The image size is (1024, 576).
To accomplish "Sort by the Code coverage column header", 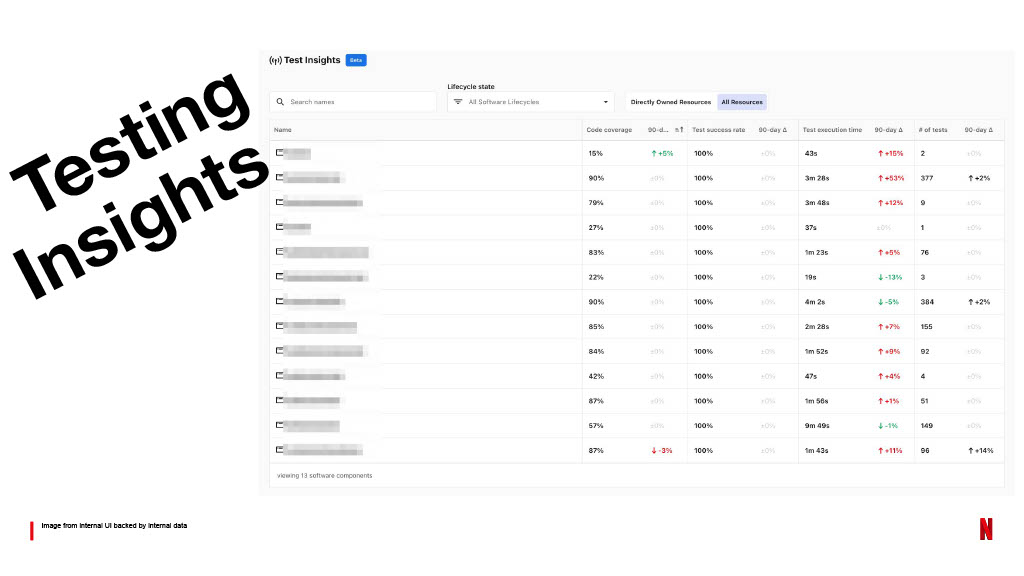I will [x=609, y=130].
